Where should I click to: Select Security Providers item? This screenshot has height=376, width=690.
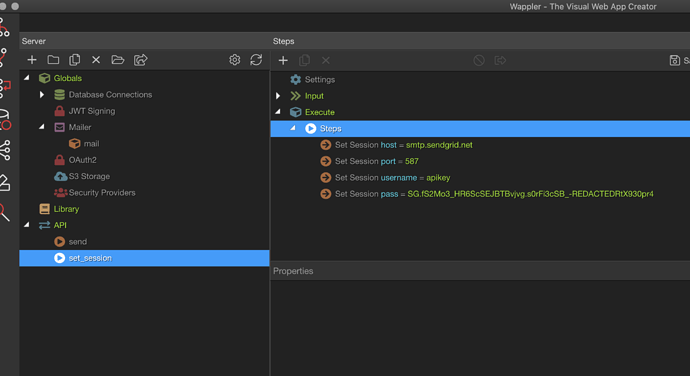102,192
